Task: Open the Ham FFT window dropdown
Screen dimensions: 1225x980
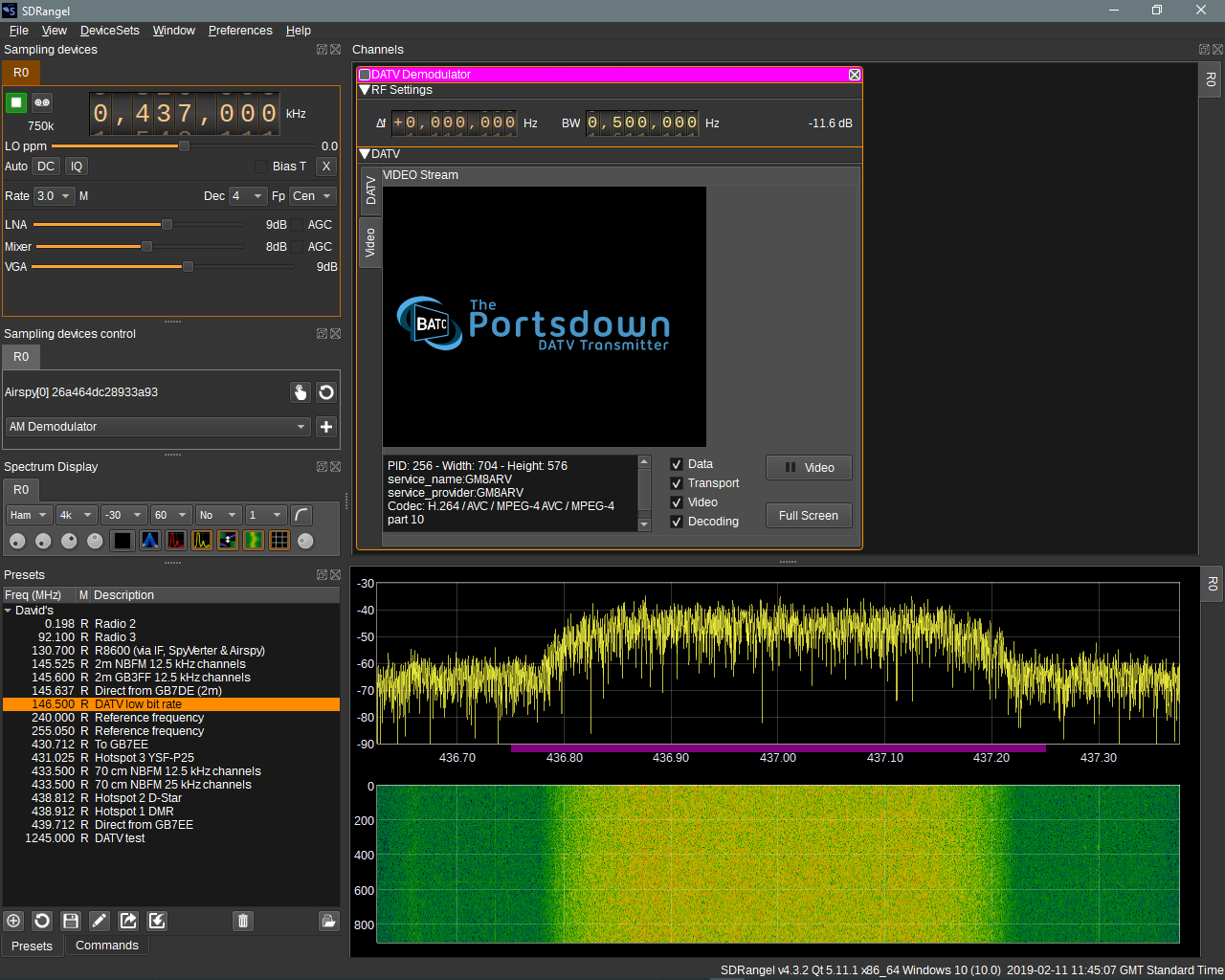Action: coord(29,515)
